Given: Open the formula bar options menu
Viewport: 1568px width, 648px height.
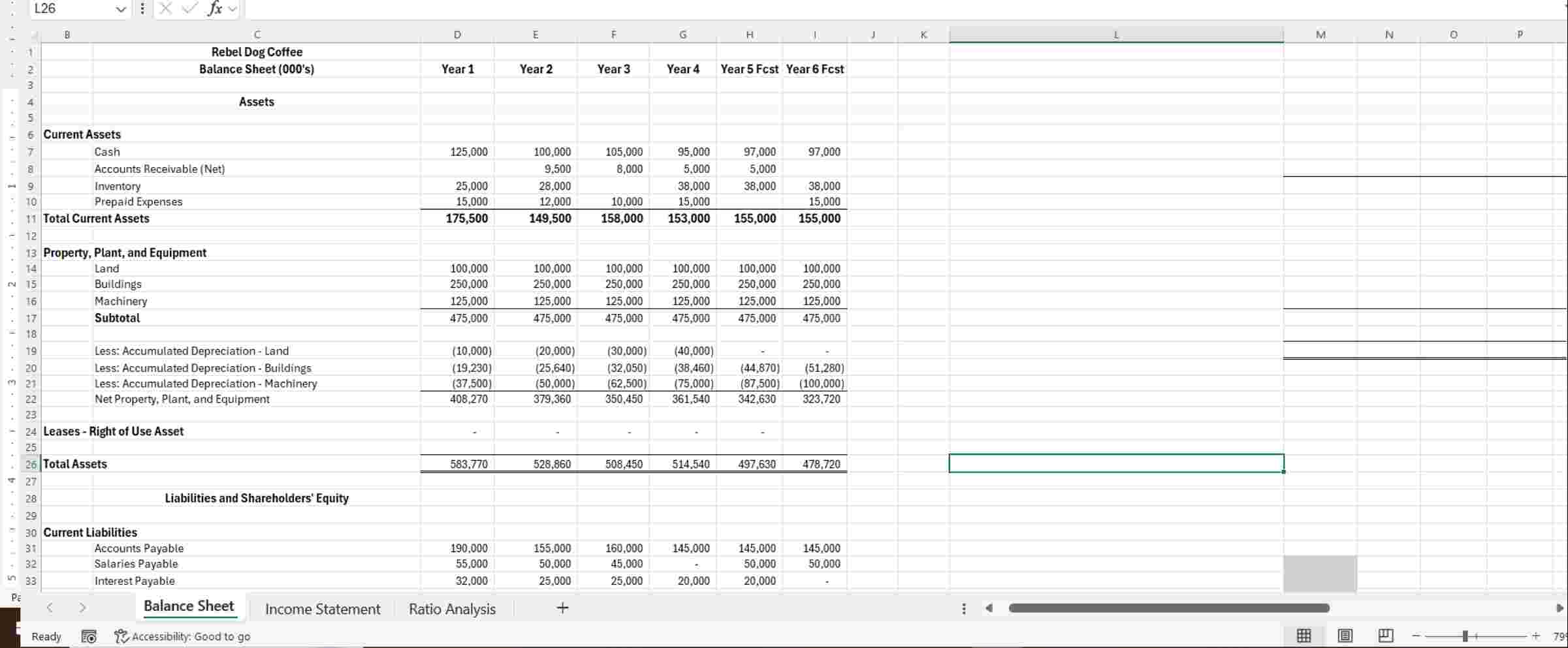Looking at the screenshot, I should coord(142,8).
